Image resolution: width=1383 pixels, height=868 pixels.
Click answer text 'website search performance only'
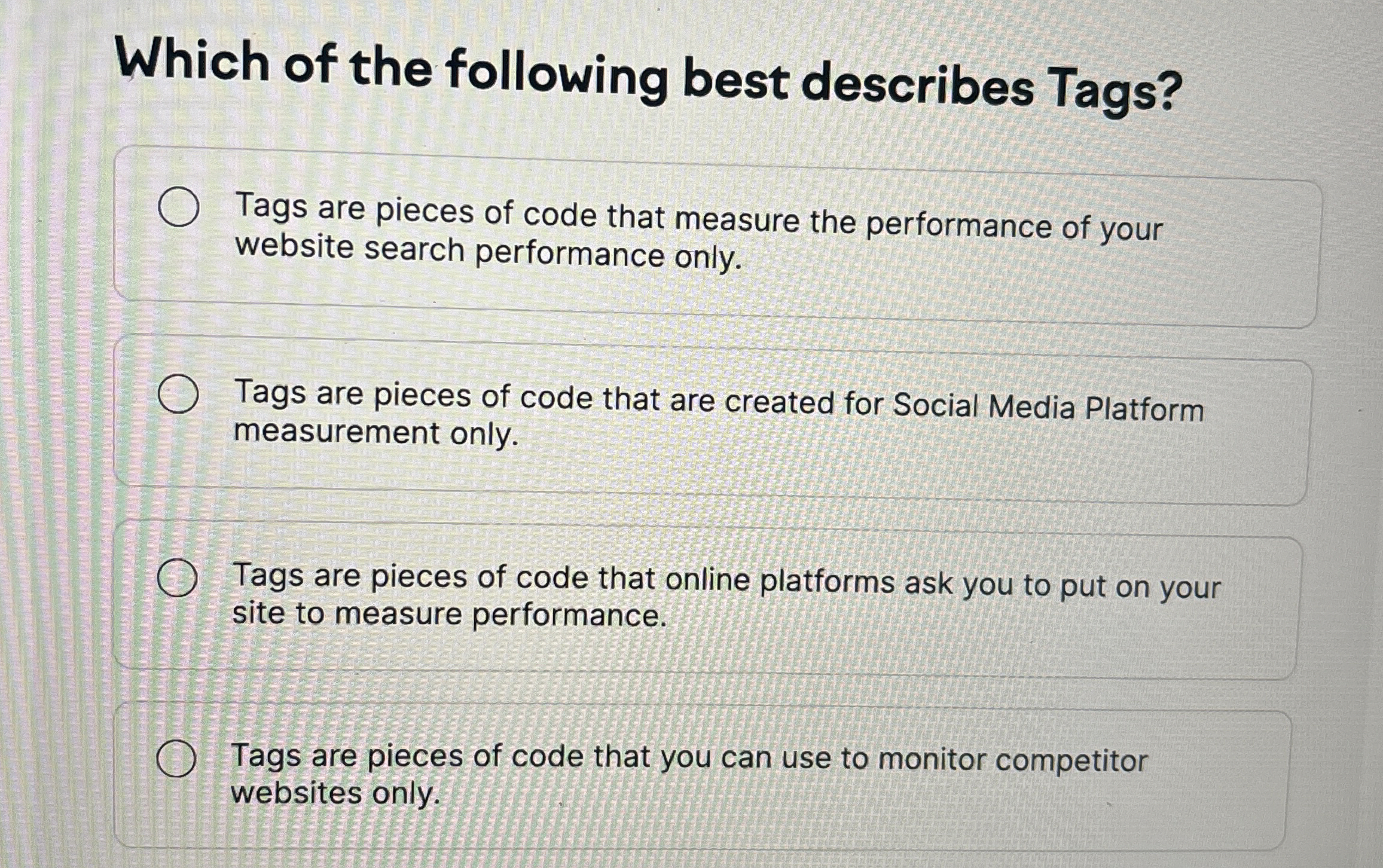pos(488,252)
